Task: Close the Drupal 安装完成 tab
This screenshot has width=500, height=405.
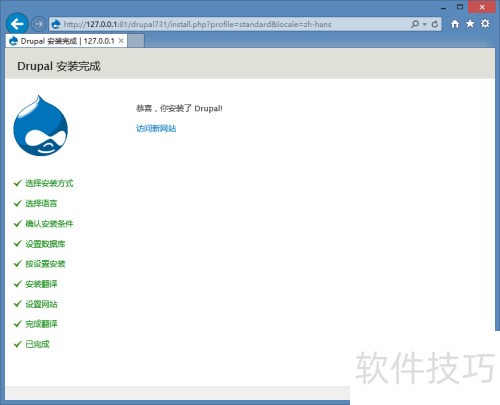Action: [121, 41]
